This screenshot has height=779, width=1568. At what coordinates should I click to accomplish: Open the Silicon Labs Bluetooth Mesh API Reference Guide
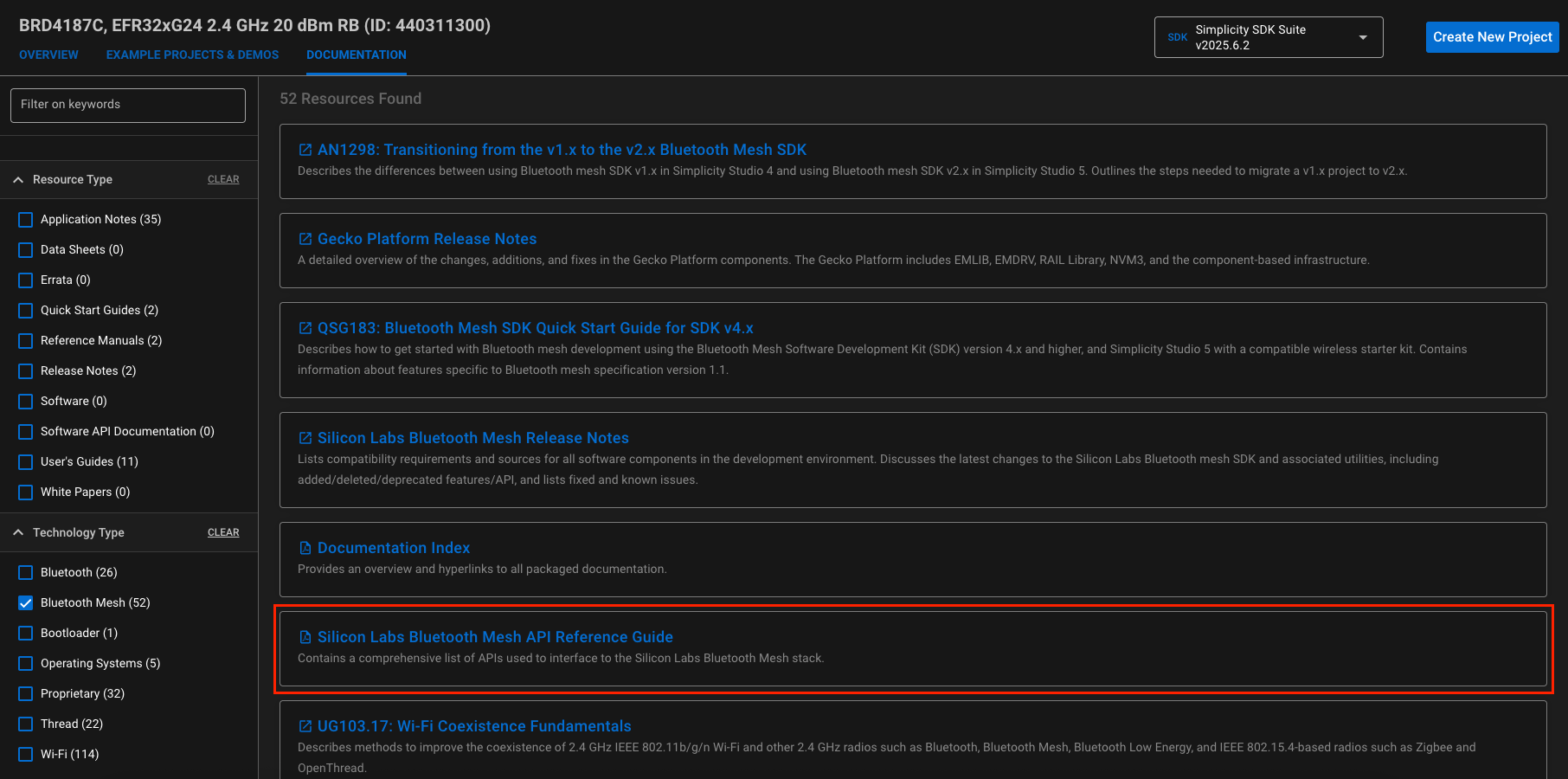coord(495,636)
